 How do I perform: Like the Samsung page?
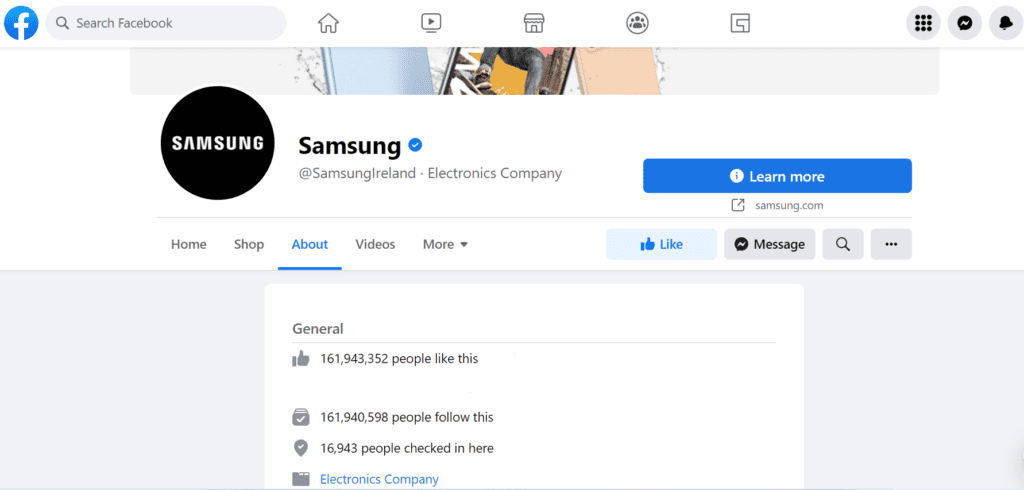(x=662, y=244)
